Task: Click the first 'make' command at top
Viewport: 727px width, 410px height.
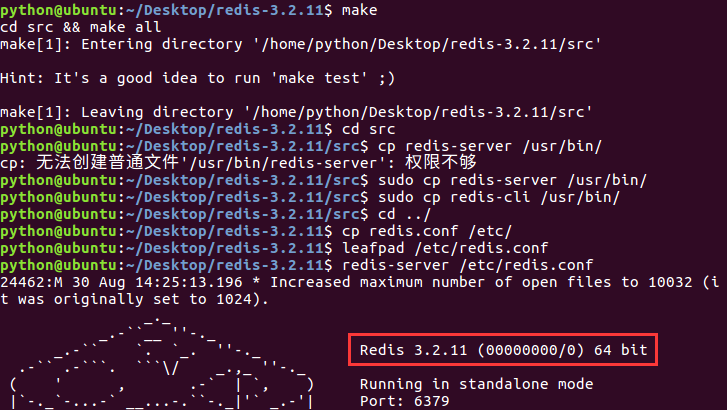Action: click(x=359, y=10)
